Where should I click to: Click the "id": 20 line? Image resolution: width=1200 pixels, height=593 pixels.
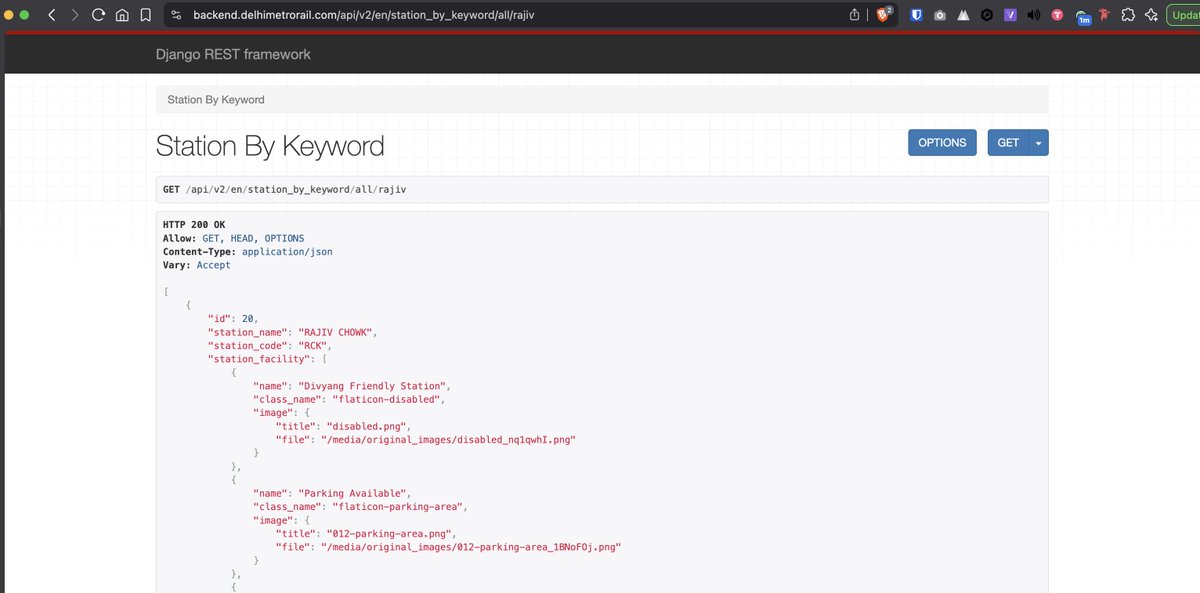point(233,318)
